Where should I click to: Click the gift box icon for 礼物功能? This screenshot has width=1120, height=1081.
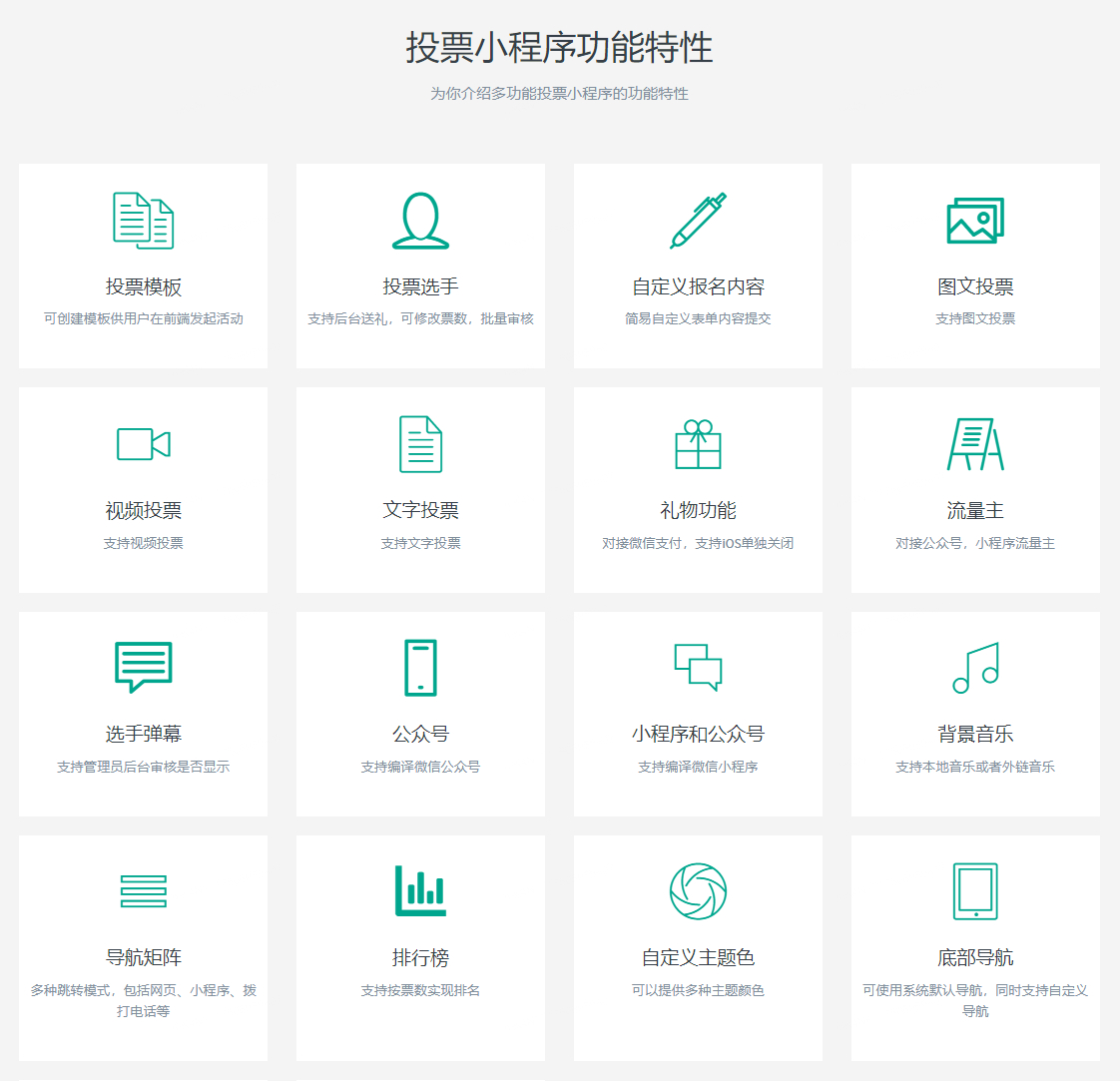coord(698,444)
